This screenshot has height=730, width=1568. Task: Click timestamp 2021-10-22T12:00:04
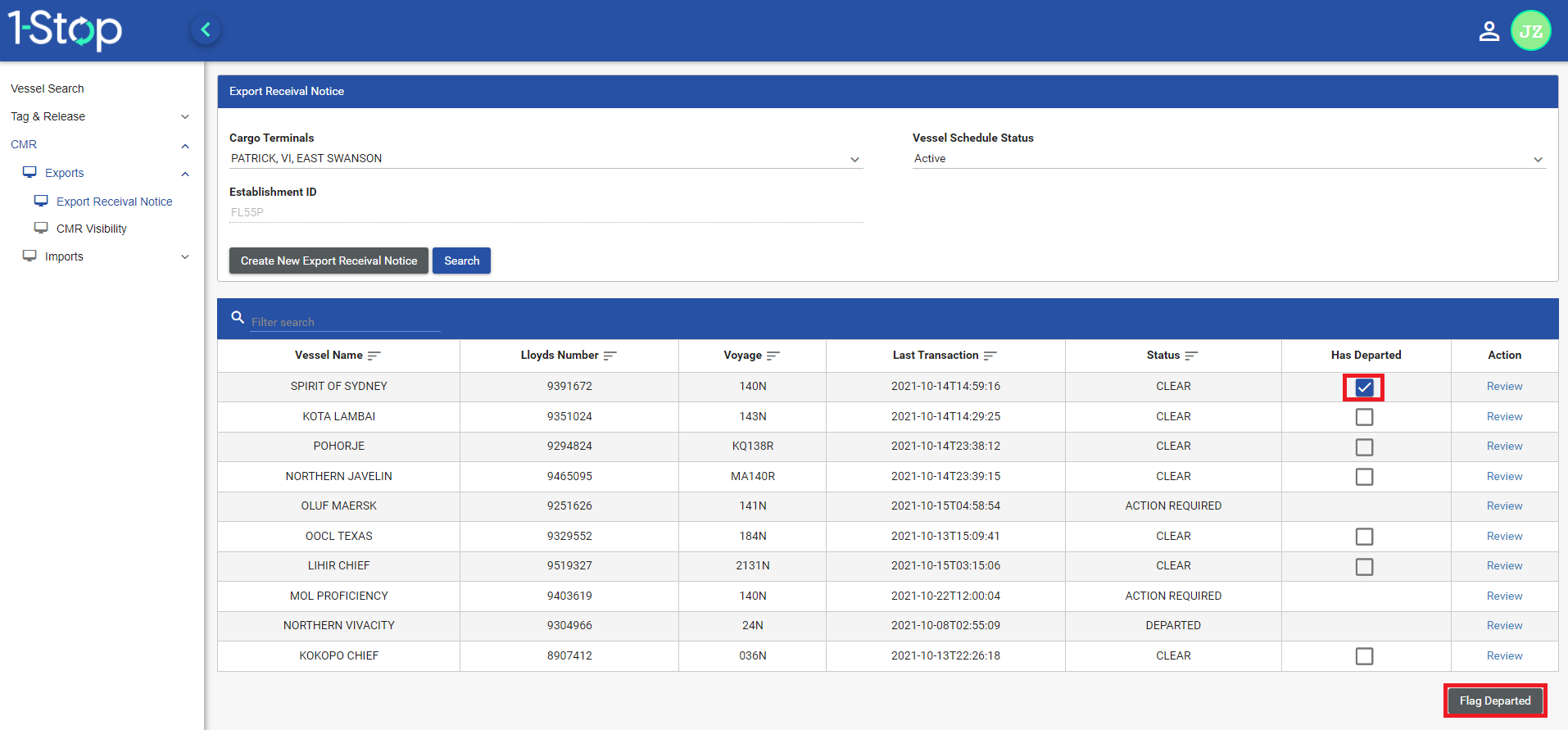(945, 596)
